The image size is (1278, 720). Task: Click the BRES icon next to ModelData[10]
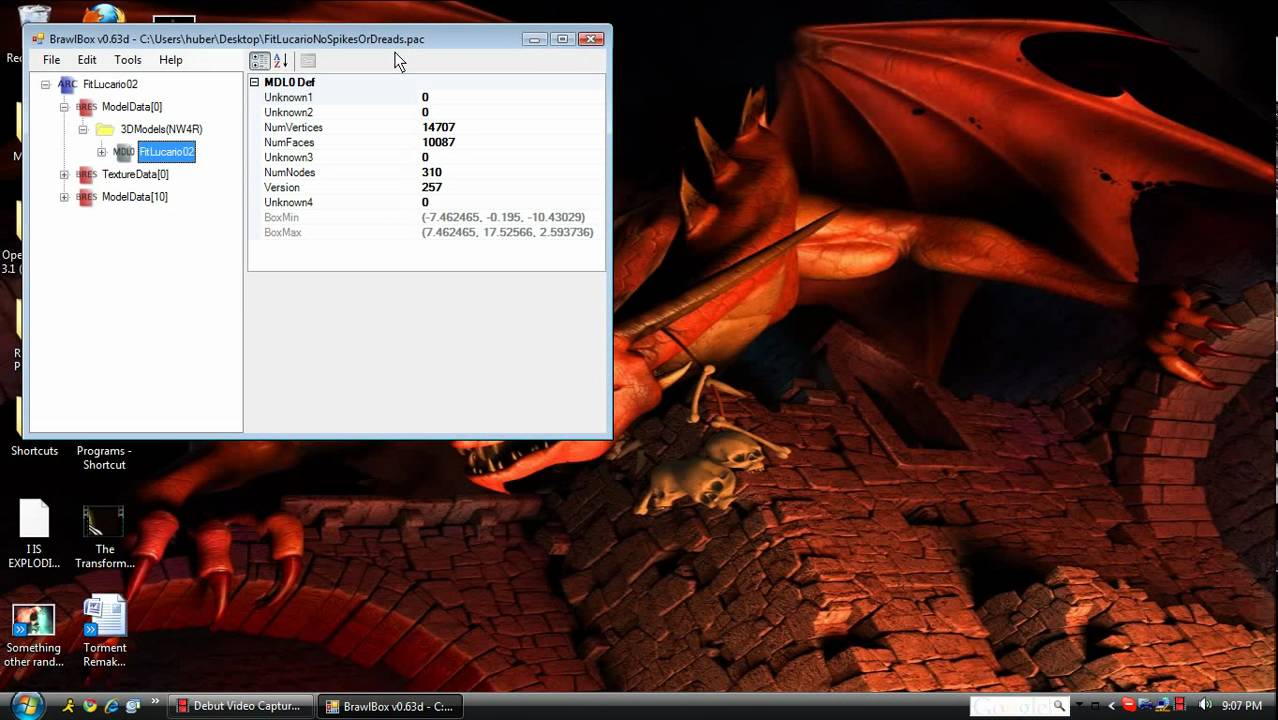pyautogui.click(x=86, y=197)
